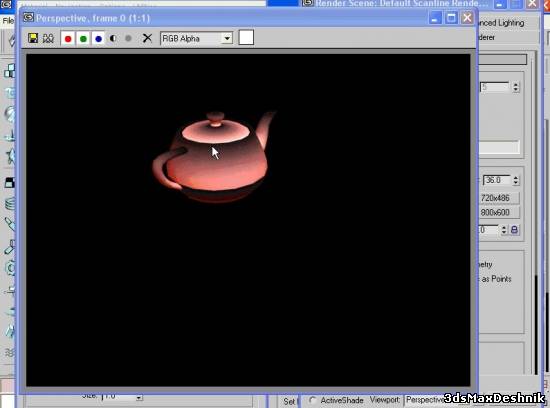Show the alpha channel half-circle icon

coord(113,38)
